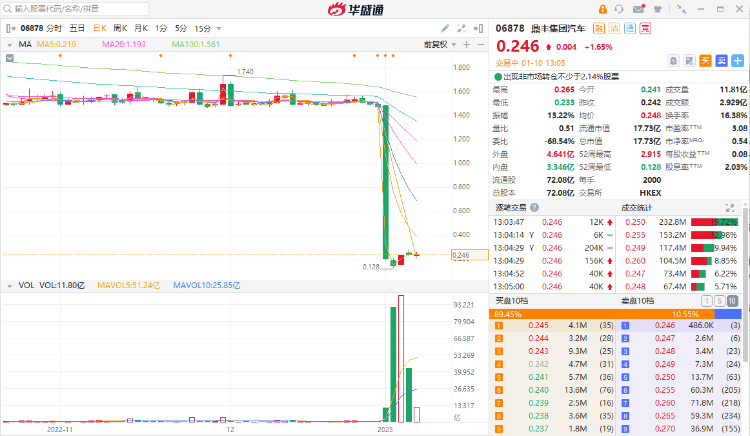Collapse the MA indicator arrow
This screenshot has height=436, width=750.
coord(9,45)
